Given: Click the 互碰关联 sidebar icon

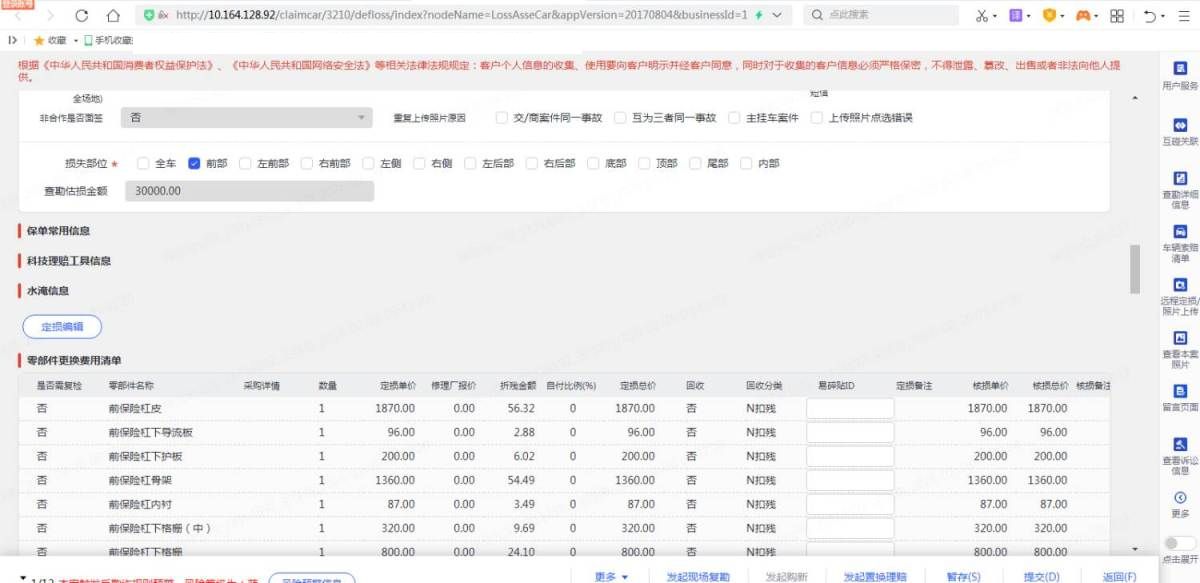Looking at the screenshot, I should pyautogui.click(x=1180, y=126).
